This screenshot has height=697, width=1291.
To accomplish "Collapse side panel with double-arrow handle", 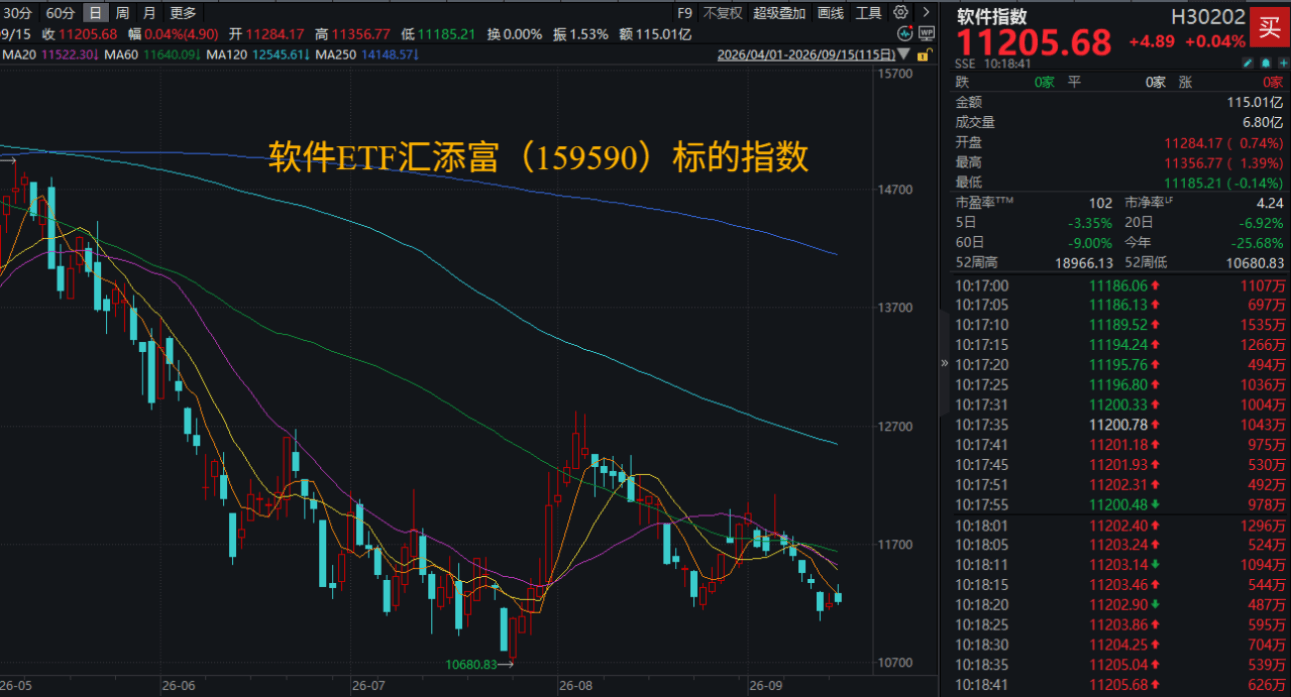I will (944, 363).
